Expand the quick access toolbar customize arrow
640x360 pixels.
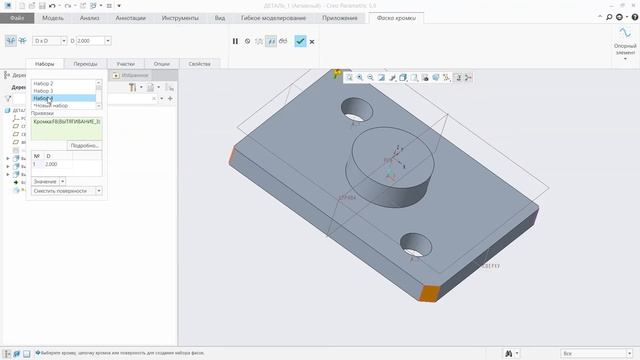click(119, 6)
